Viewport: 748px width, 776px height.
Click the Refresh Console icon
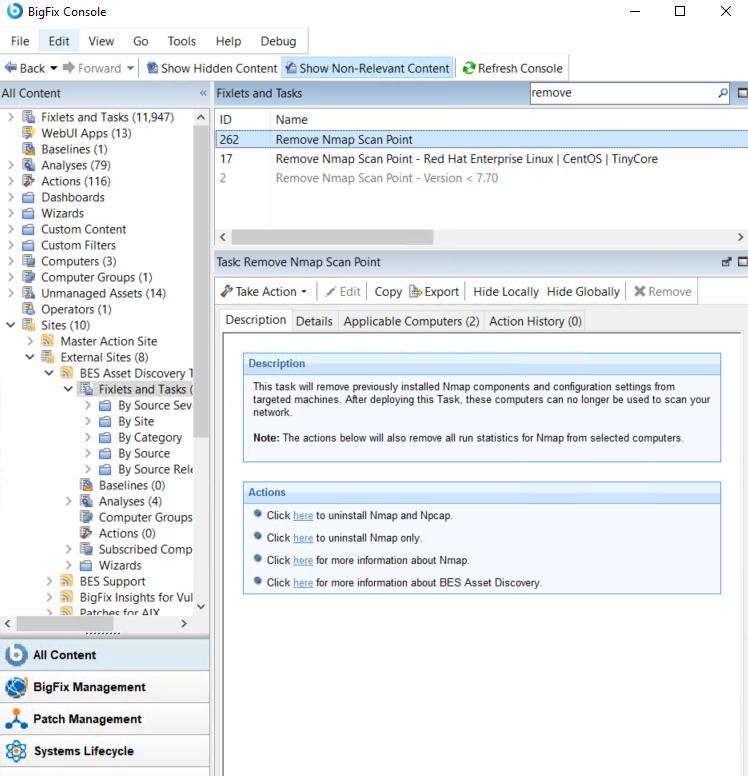(x=468, y=68)
